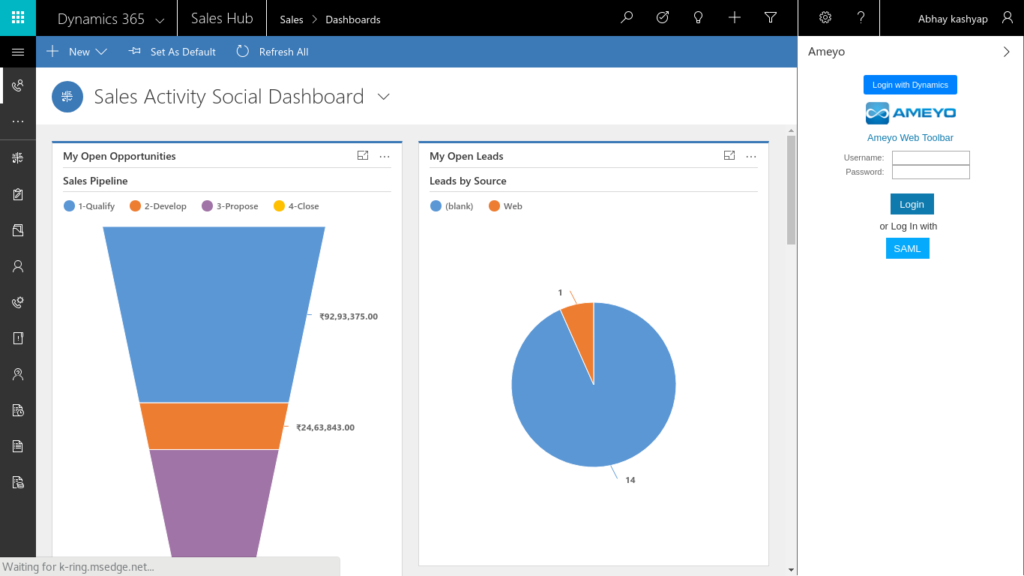The image size is (1024, 576).
Task: Click Sales in the breadcrumb
Action: 291,20
